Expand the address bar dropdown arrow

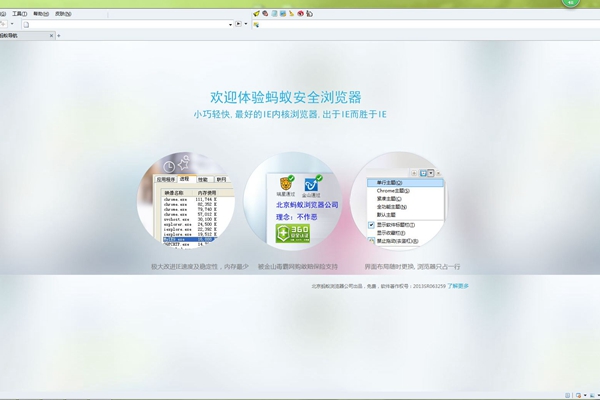coord(230,24)
